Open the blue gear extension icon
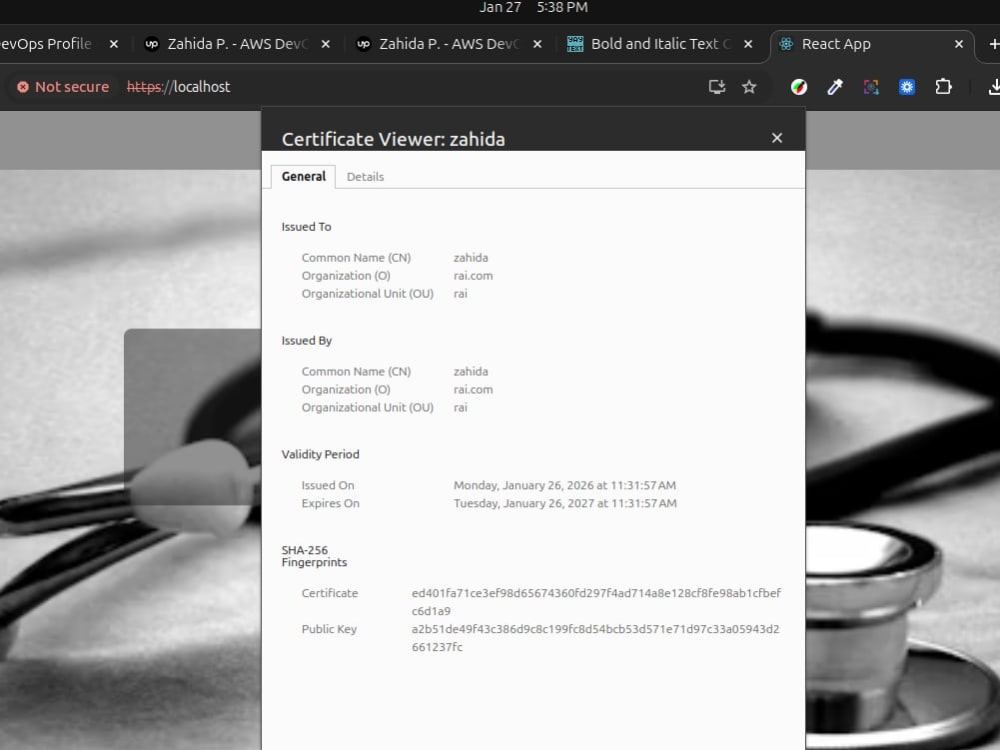1000x750 pixels. tap(907, 87)
